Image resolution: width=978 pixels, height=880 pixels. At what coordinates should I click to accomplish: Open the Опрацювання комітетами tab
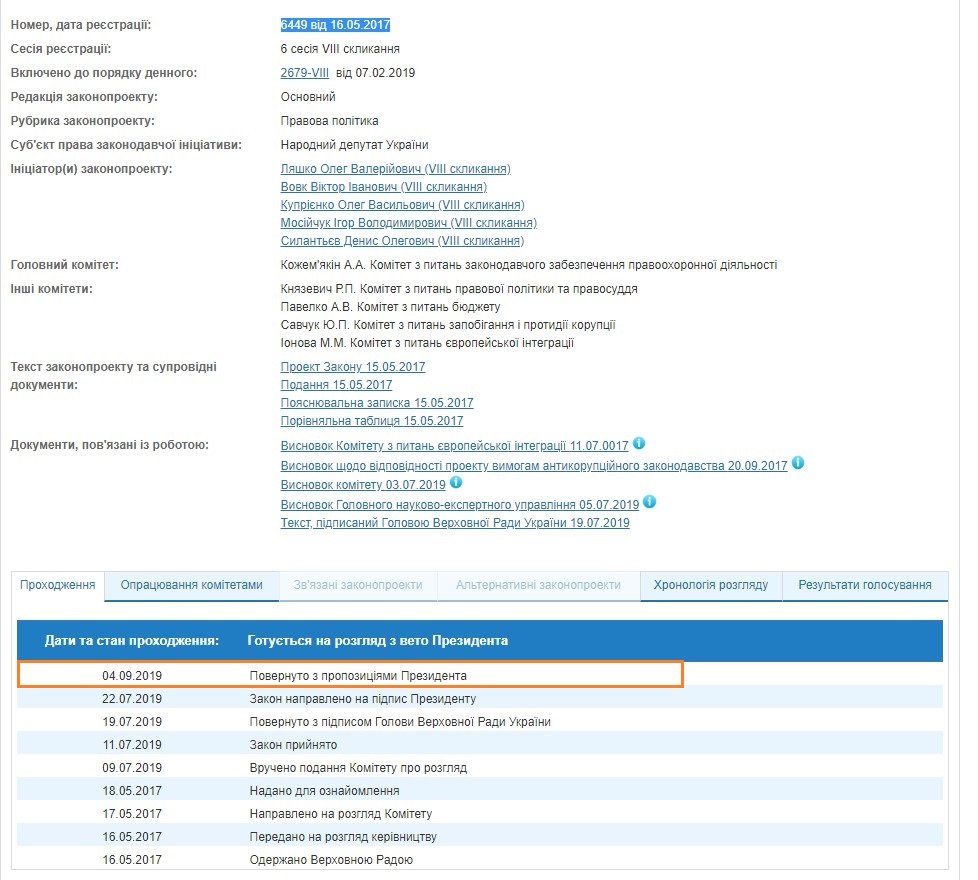(x=192, y=585)
